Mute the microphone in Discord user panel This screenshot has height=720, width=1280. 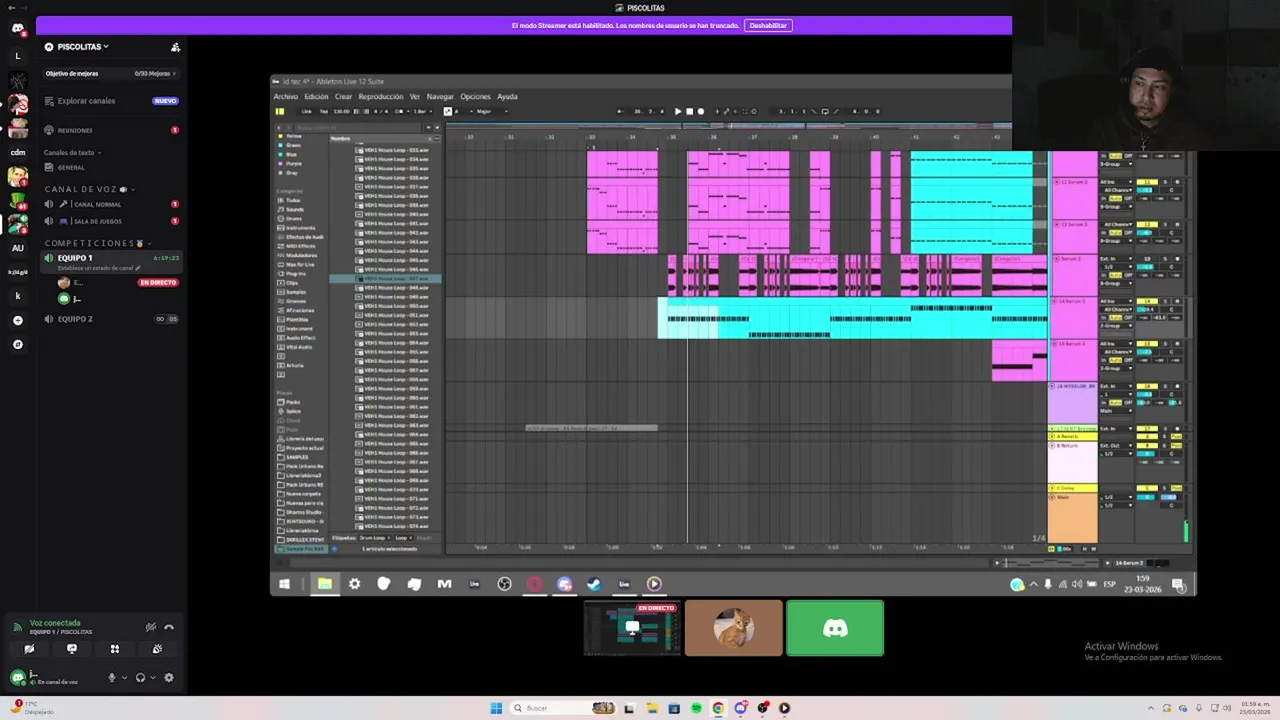[x=112, y=677]
